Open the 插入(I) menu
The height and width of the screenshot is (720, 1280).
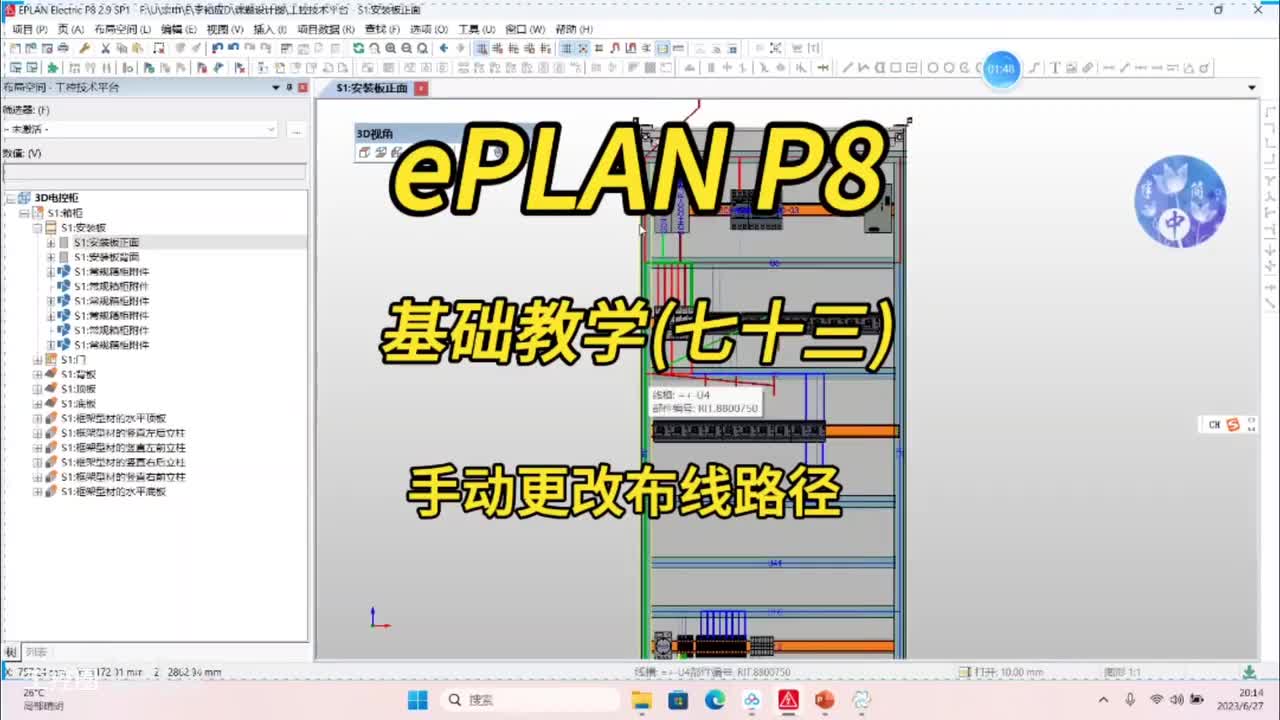(269, 29)
